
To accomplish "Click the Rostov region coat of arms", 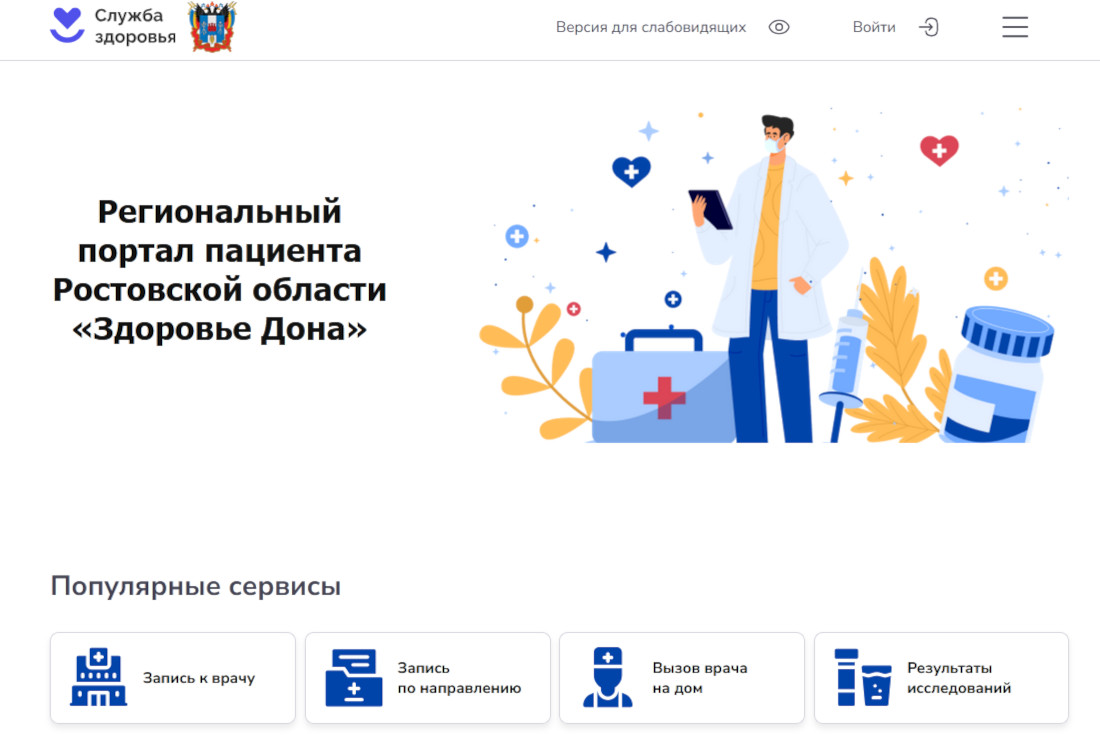I will click(212, 27).
